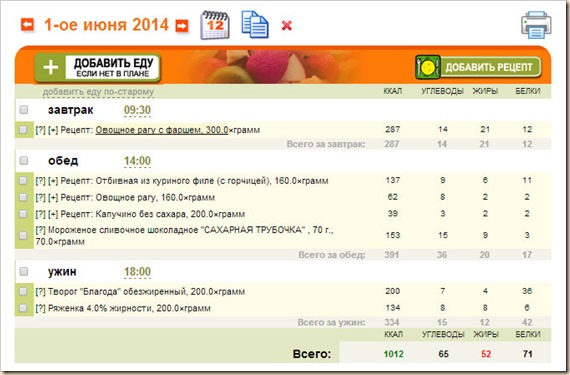The width and height of the screenshot is (570, 375).
Task: Expand [+] for Овощное рагу, 160.0 грамм
Action: pos(53,197)
